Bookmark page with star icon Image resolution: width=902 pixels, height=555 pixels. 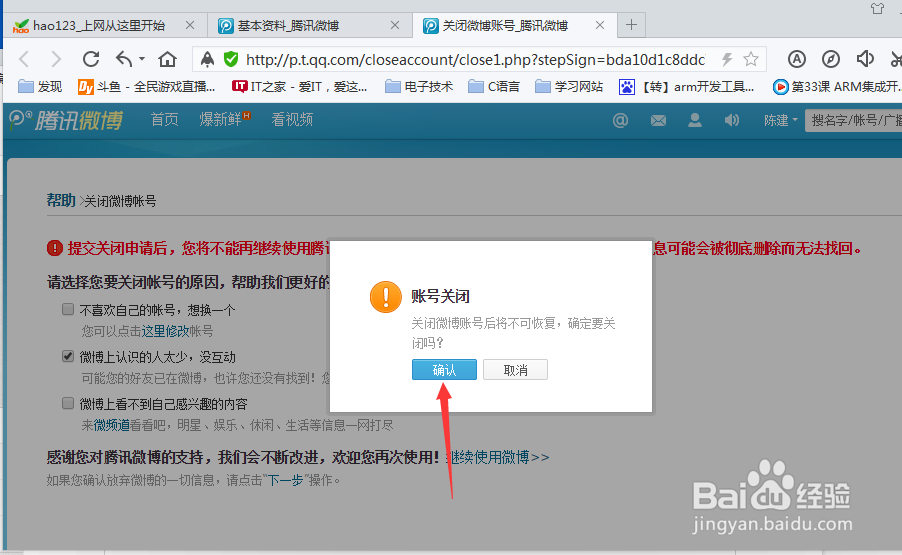751,59
